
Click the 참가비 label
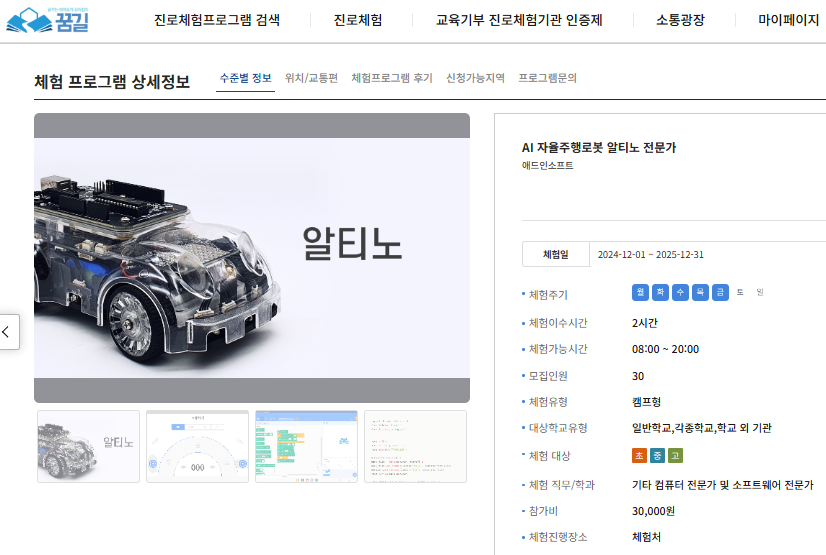point(543,511)
